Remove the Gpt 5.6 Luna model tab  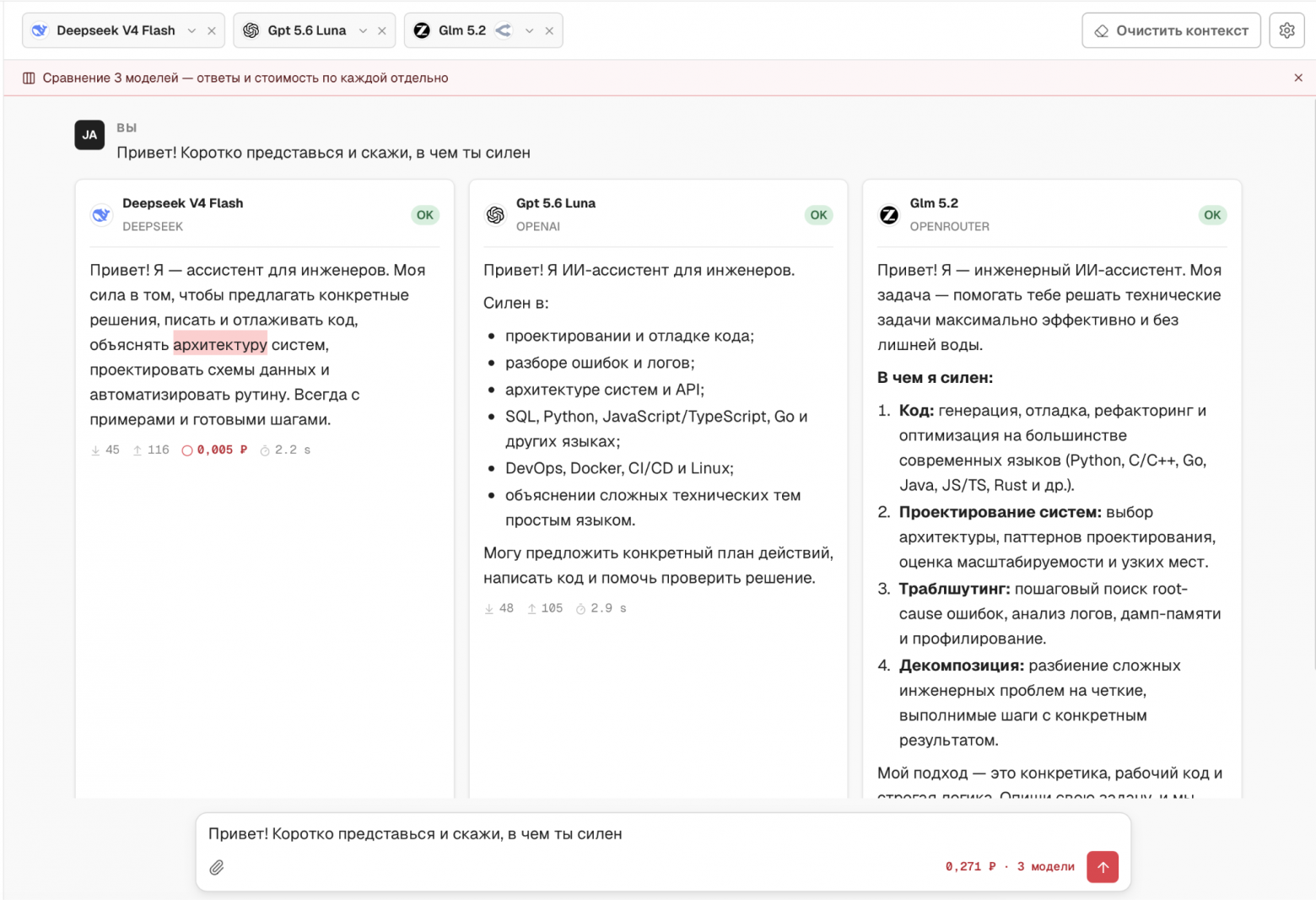(x=382, y=30)
